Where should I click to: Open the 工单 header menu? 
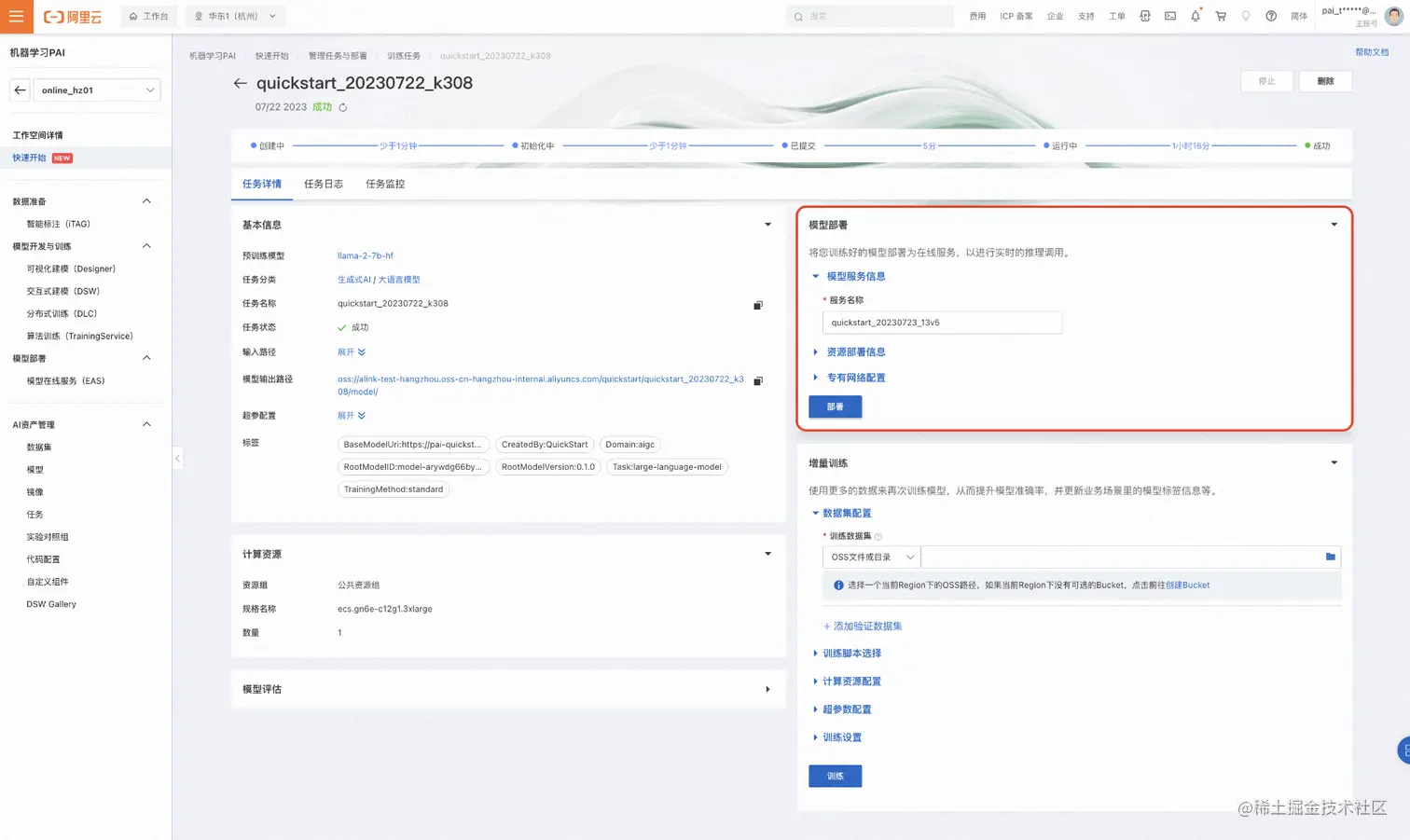coord(1117,16)
